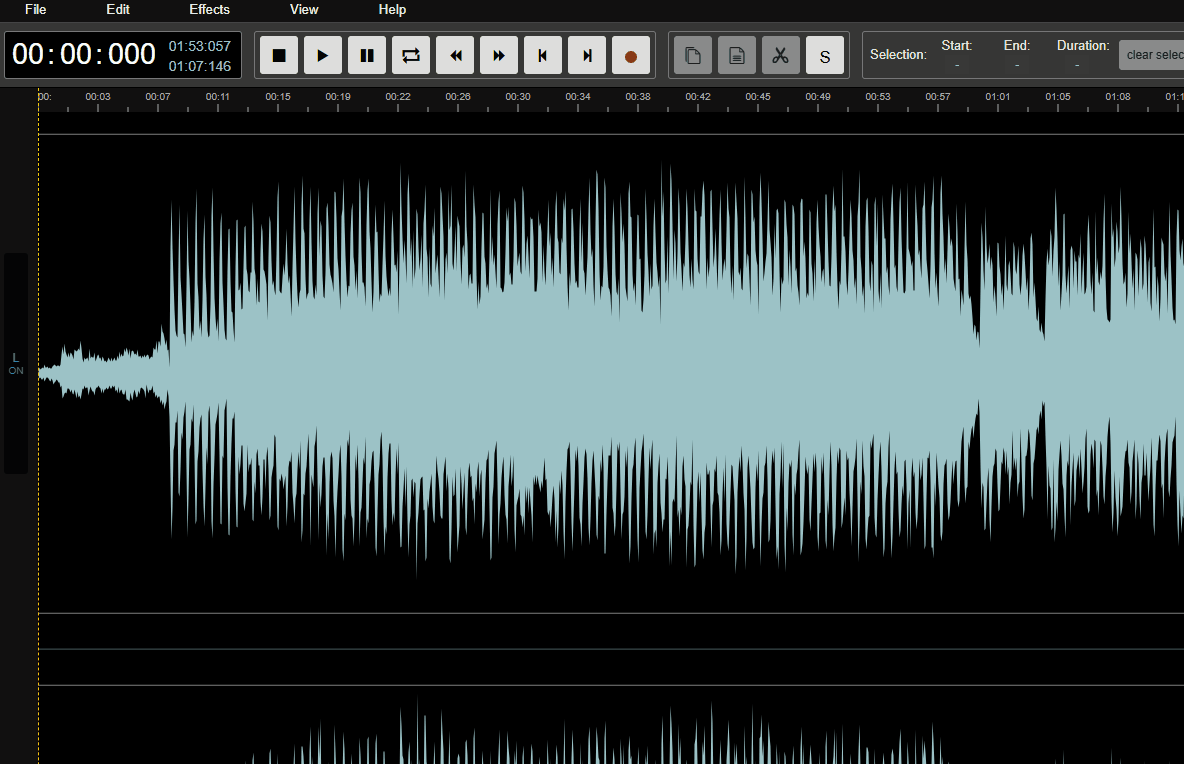The height and width of the screenshot is (764, 1184).
Task: Click the rewind button
Action: coord(455,55)
